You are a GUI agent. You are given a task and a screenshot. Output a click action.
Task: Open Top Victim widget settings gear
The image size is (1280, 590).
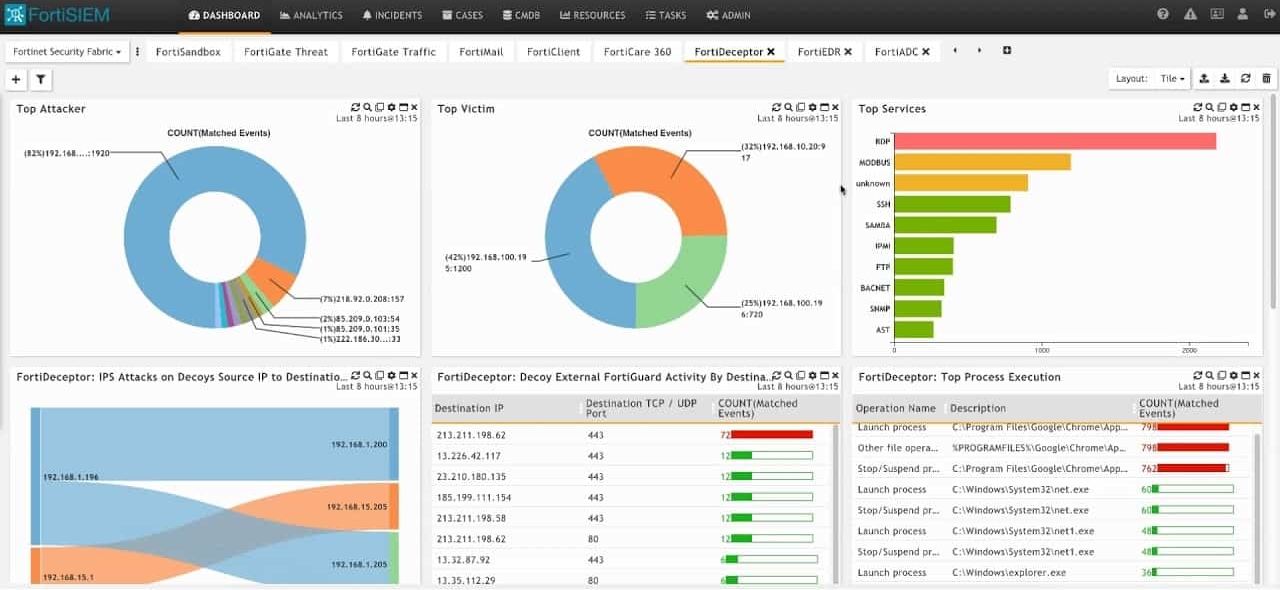point(812,107)
